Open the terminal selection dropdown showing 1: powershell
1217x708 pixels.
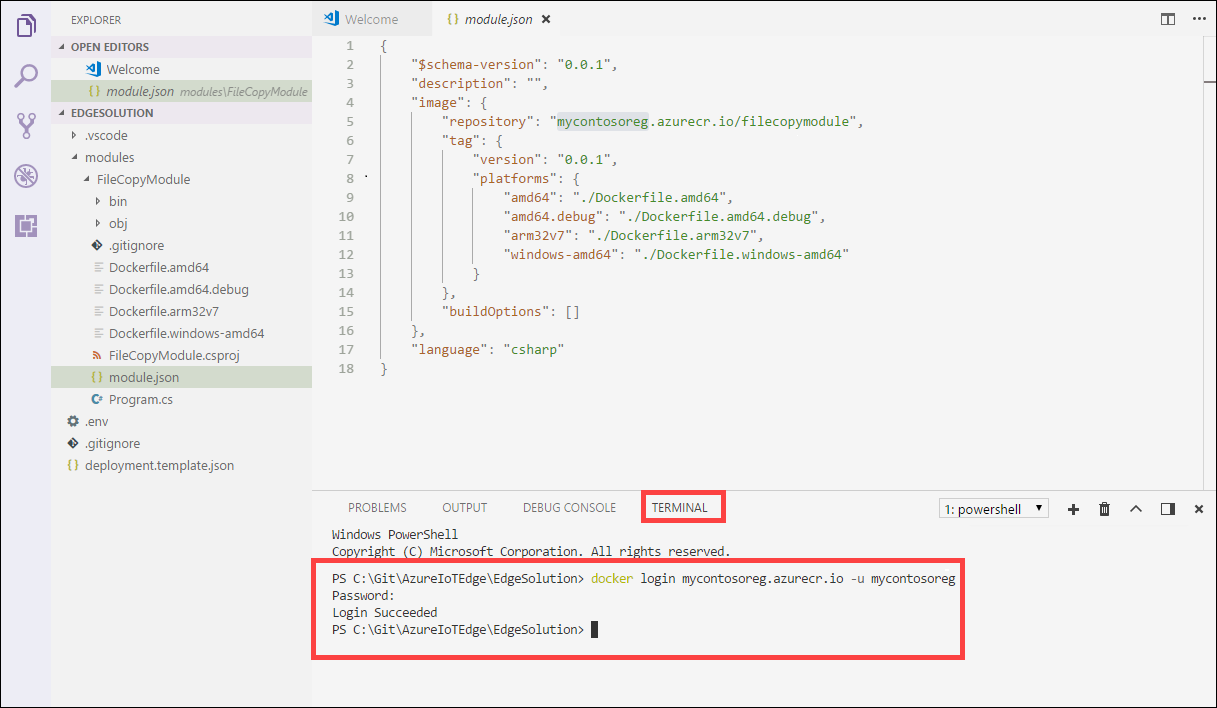point(993,508)
